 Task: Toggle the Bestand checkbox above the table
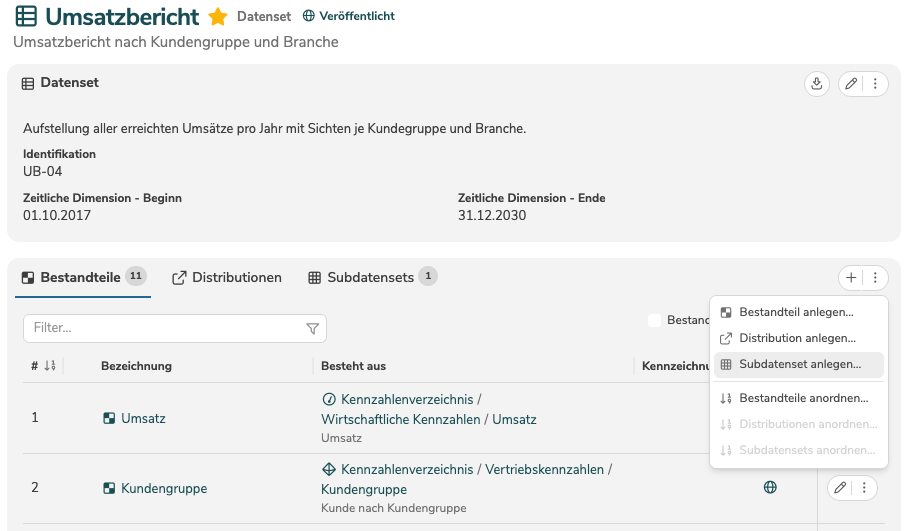(654, 321)
